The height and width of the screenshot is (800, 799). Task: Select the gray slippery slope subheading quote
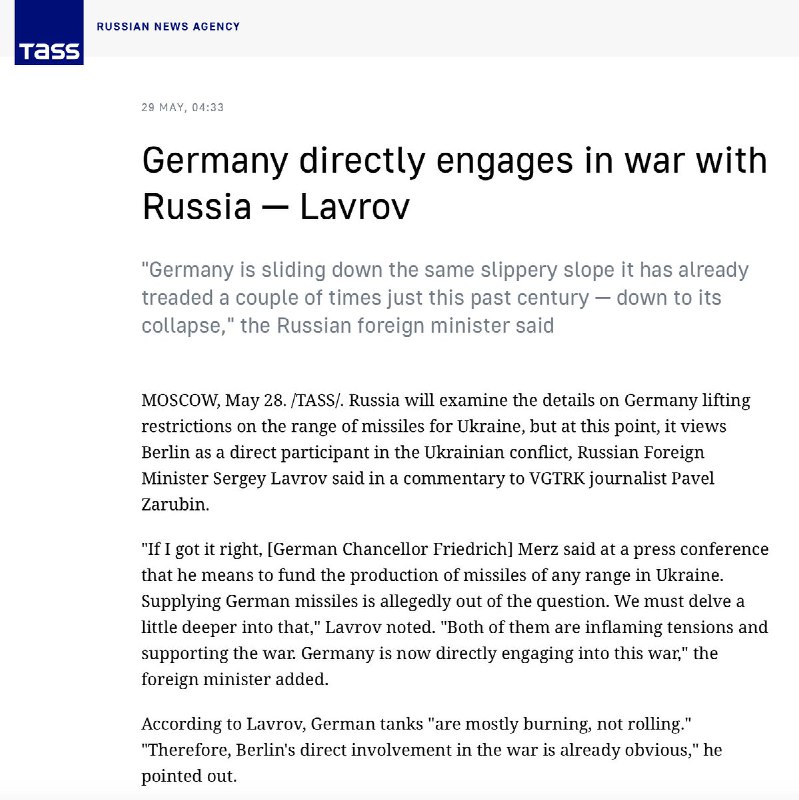[x=445, y=297]
